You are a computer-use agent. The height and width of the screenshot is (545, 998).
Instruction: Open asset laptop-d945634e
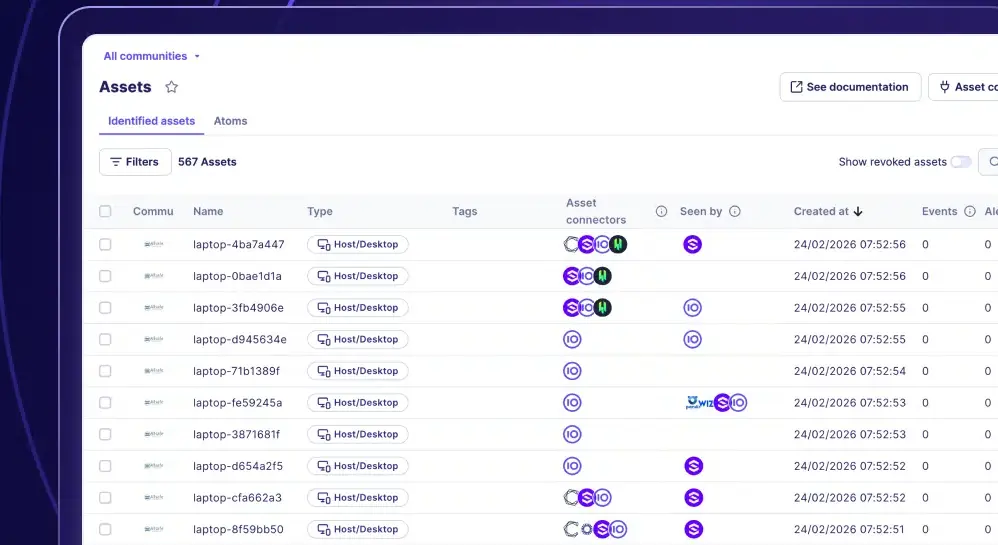tap(240, 339)
